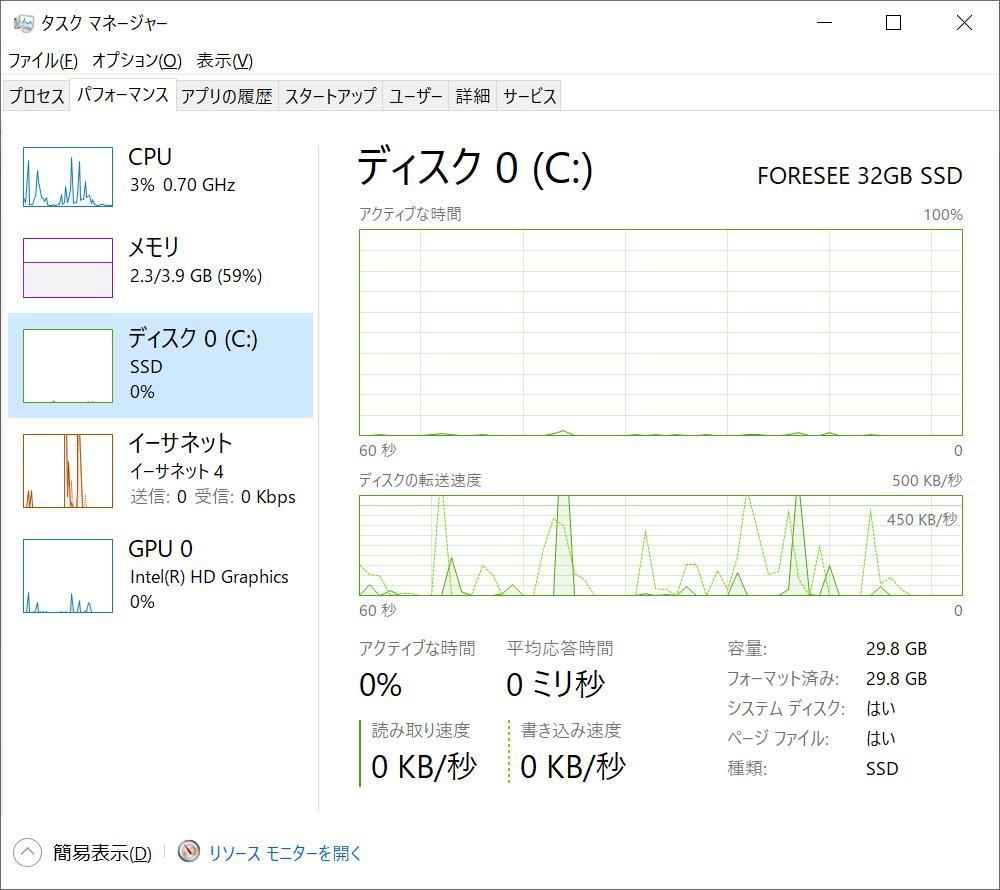Collapse to simple view with the chevron arrow icon
Image resolution: width=1000 pixels, height=890 pixels.
click(x=27, y=852)
